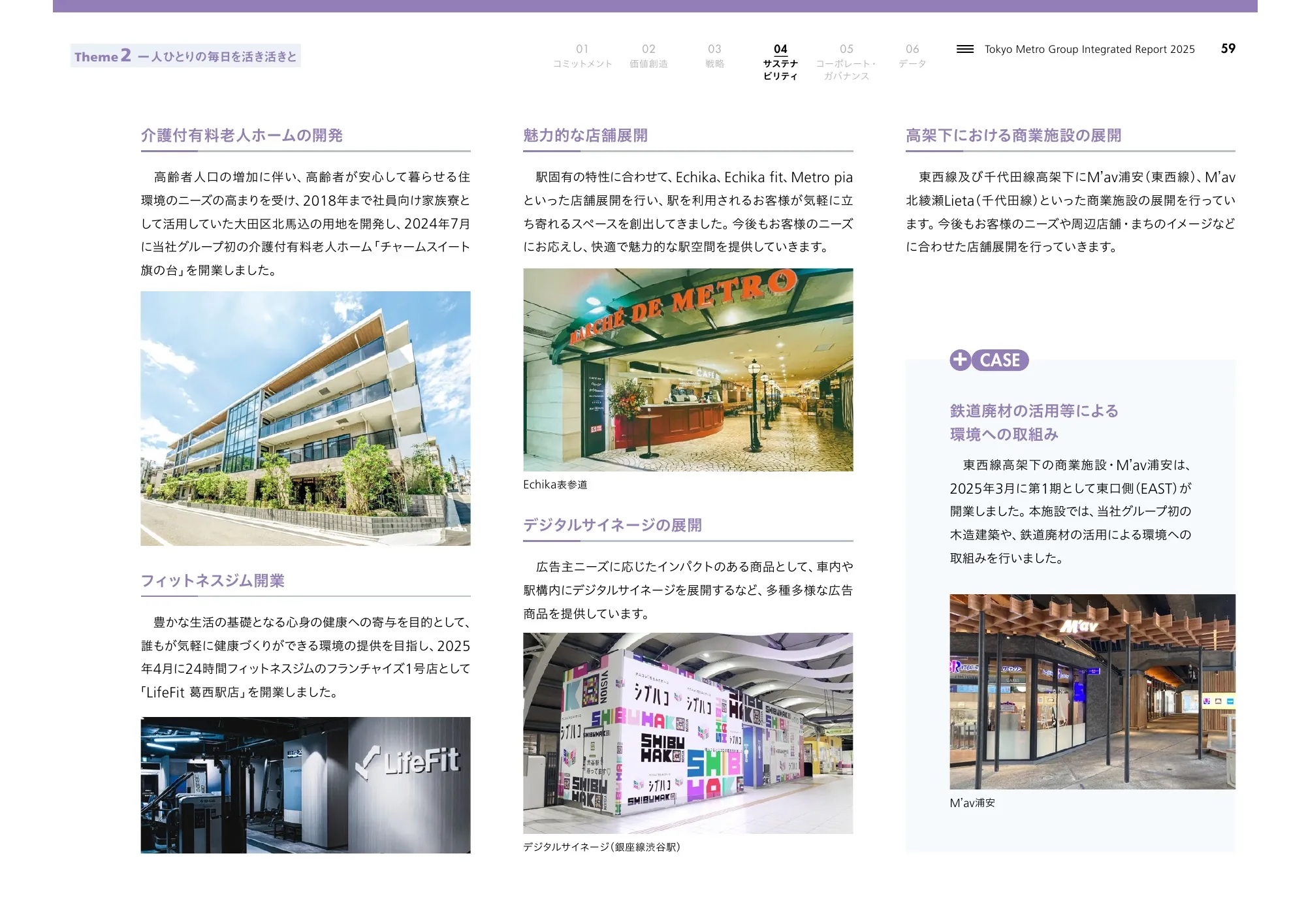
Task: Click the plus icon next to CASE badge
Action: [x=960, y=360]
